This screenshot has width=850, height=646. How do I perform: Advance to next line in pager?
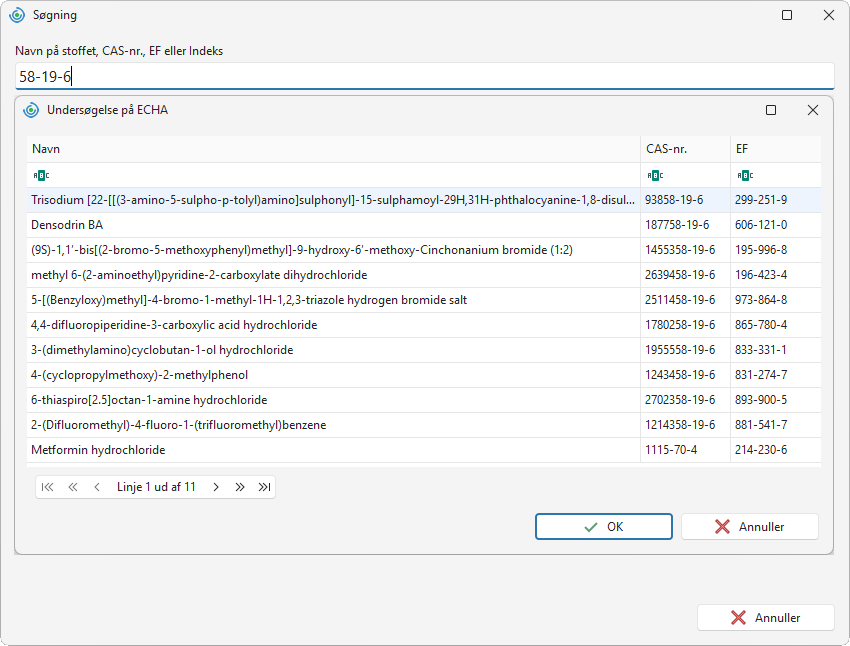(216, 487)
